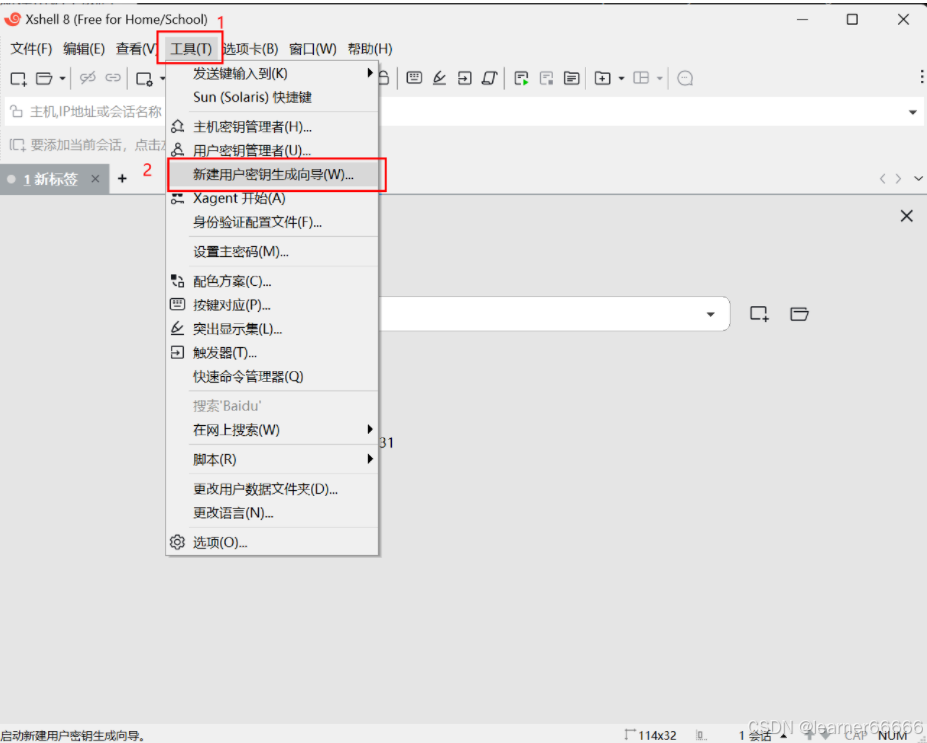Open the toolbar overflow three-dots menu
Viewport: 927px width, 743px height.
[922, 77]
